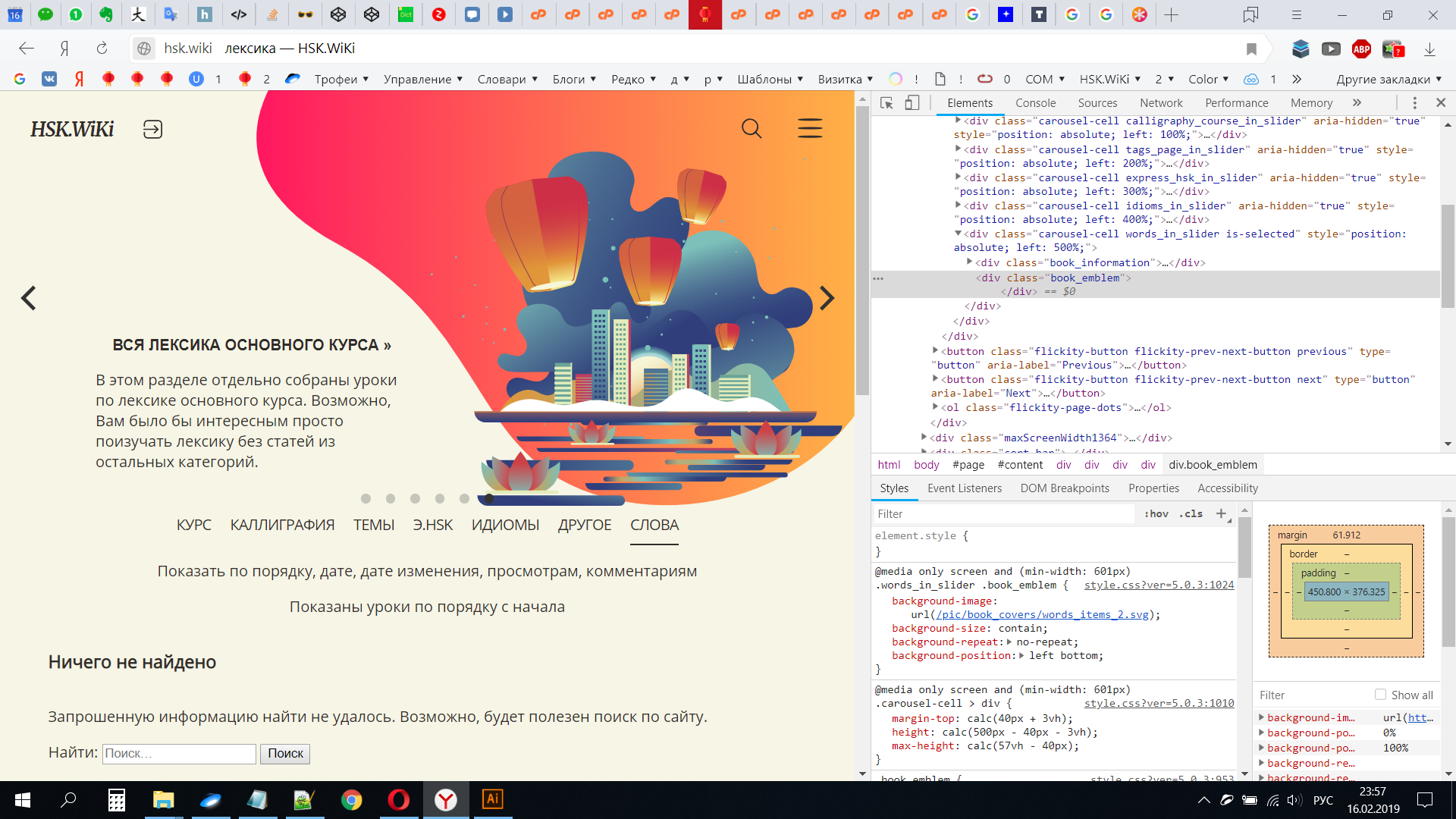Open the hamburger menu on the website

pyautogui.click(x=810, y=128)
